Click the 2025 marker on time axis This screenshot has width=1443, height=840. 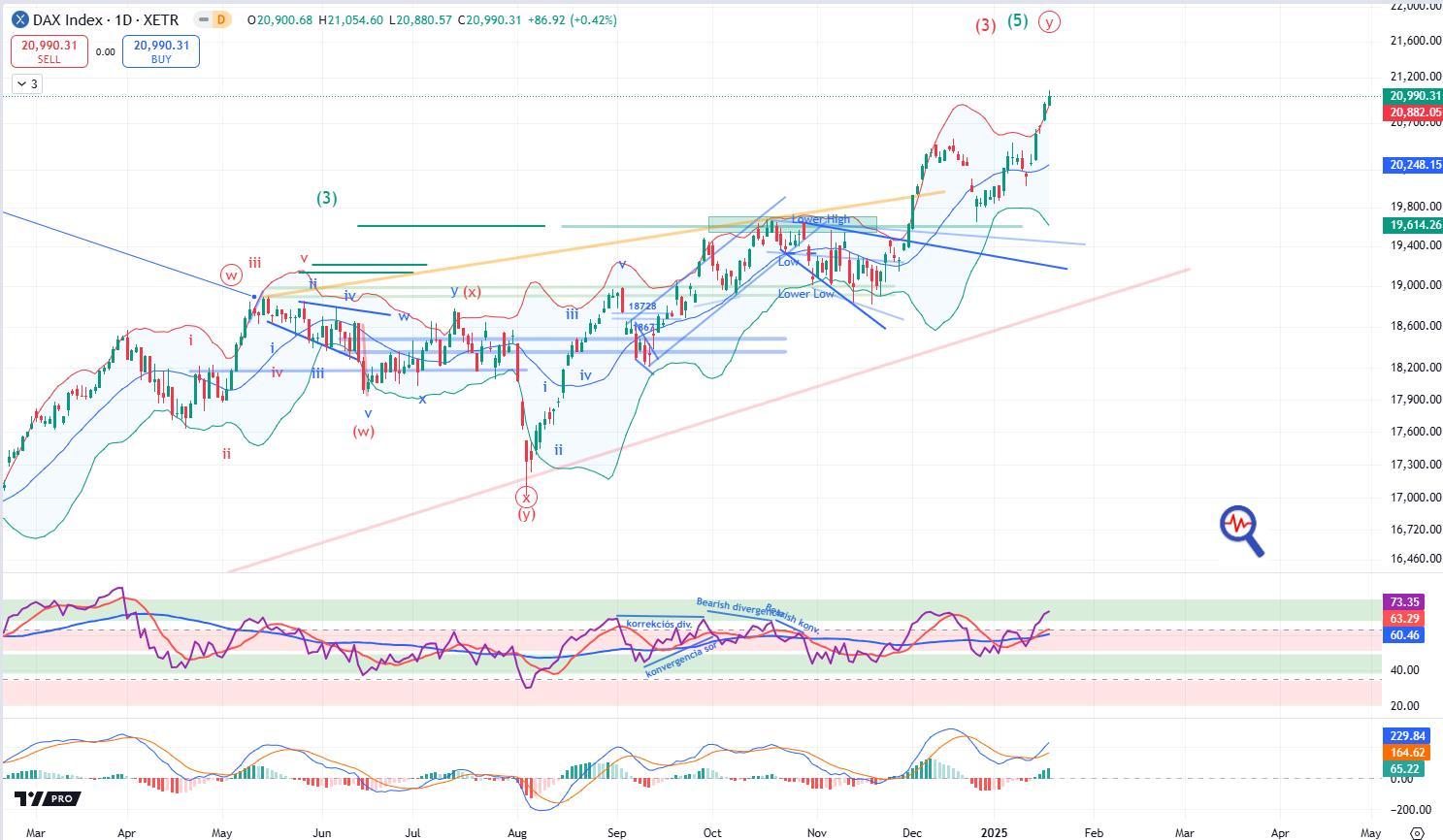[x=996, y=832]
